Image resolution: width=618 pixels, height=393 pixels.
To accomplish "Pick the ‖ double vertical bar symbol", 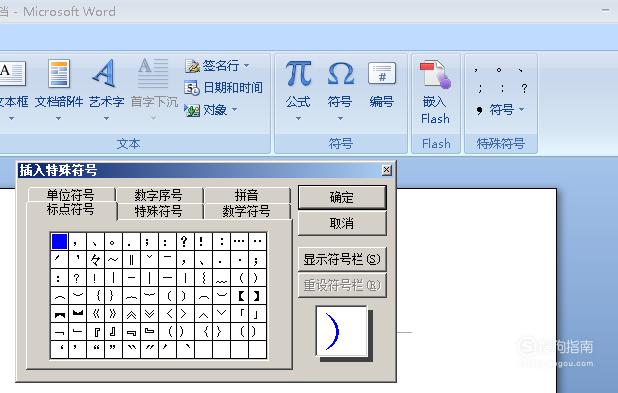I will [x=131, y=259].
